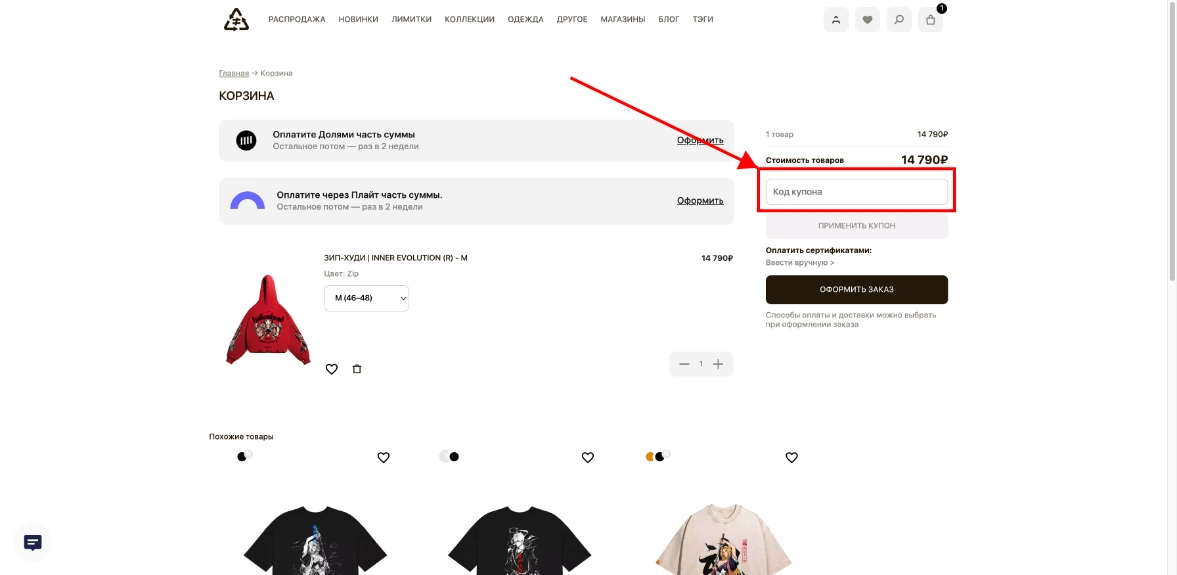This screenshot has height=575, width=1177.
Task: Open the chat support widget
Action: 33,542
